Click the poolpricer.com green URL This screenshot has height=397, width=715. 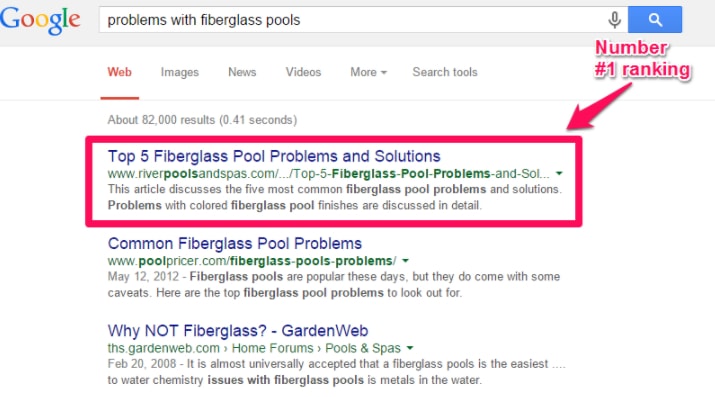252,261
